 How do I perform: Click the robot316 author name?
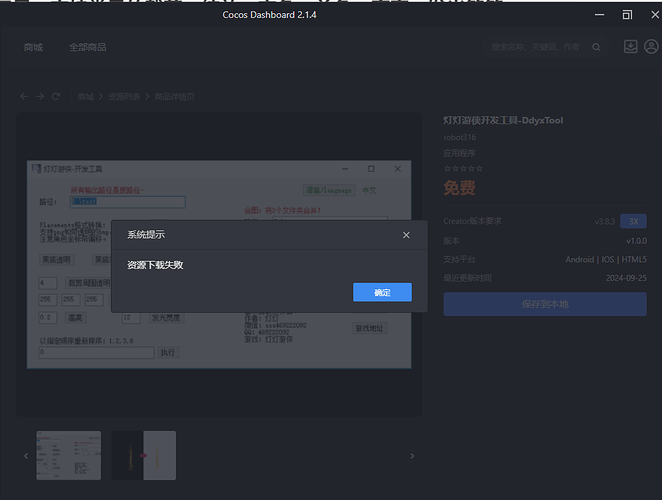pyautogui.click(x=459, y=137)
